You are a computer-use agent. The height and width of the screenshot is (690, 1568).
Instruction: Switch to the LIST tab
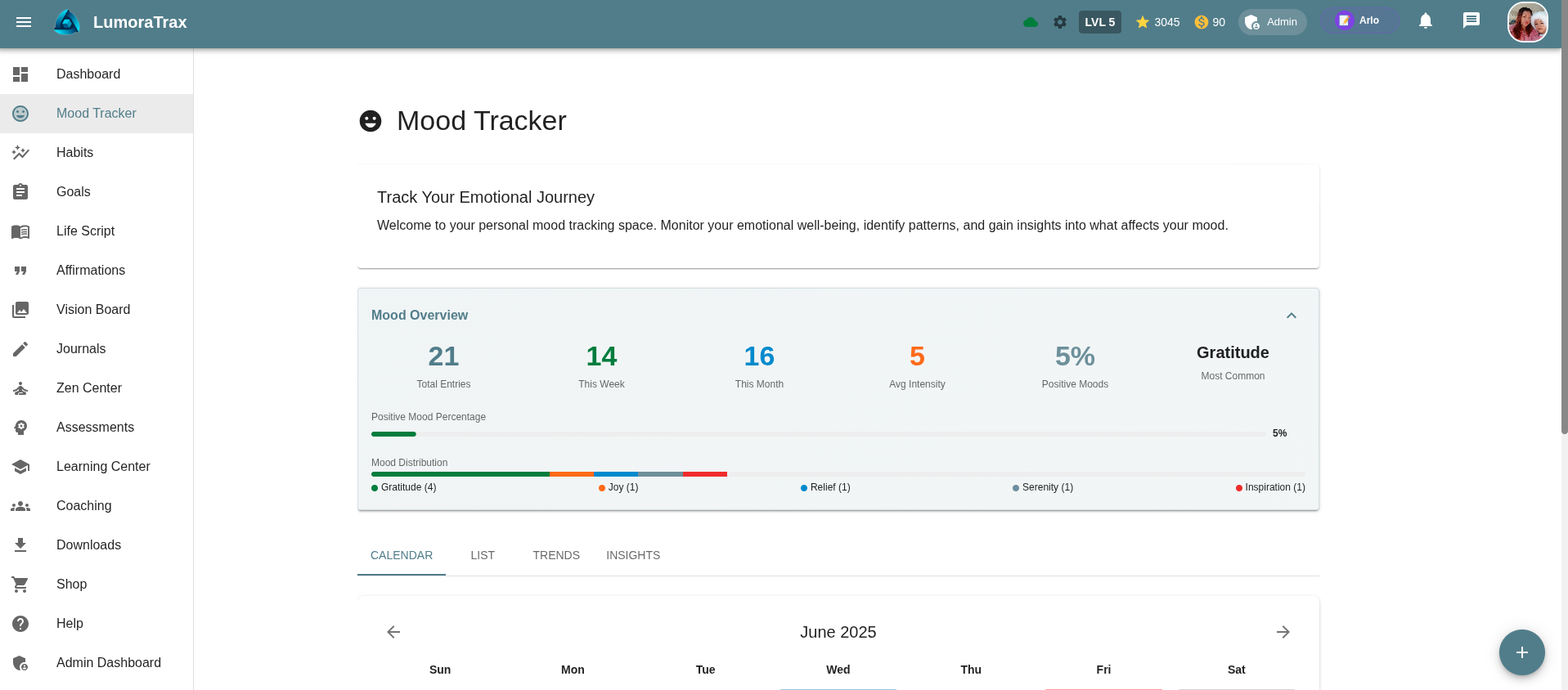coord(483,556)
